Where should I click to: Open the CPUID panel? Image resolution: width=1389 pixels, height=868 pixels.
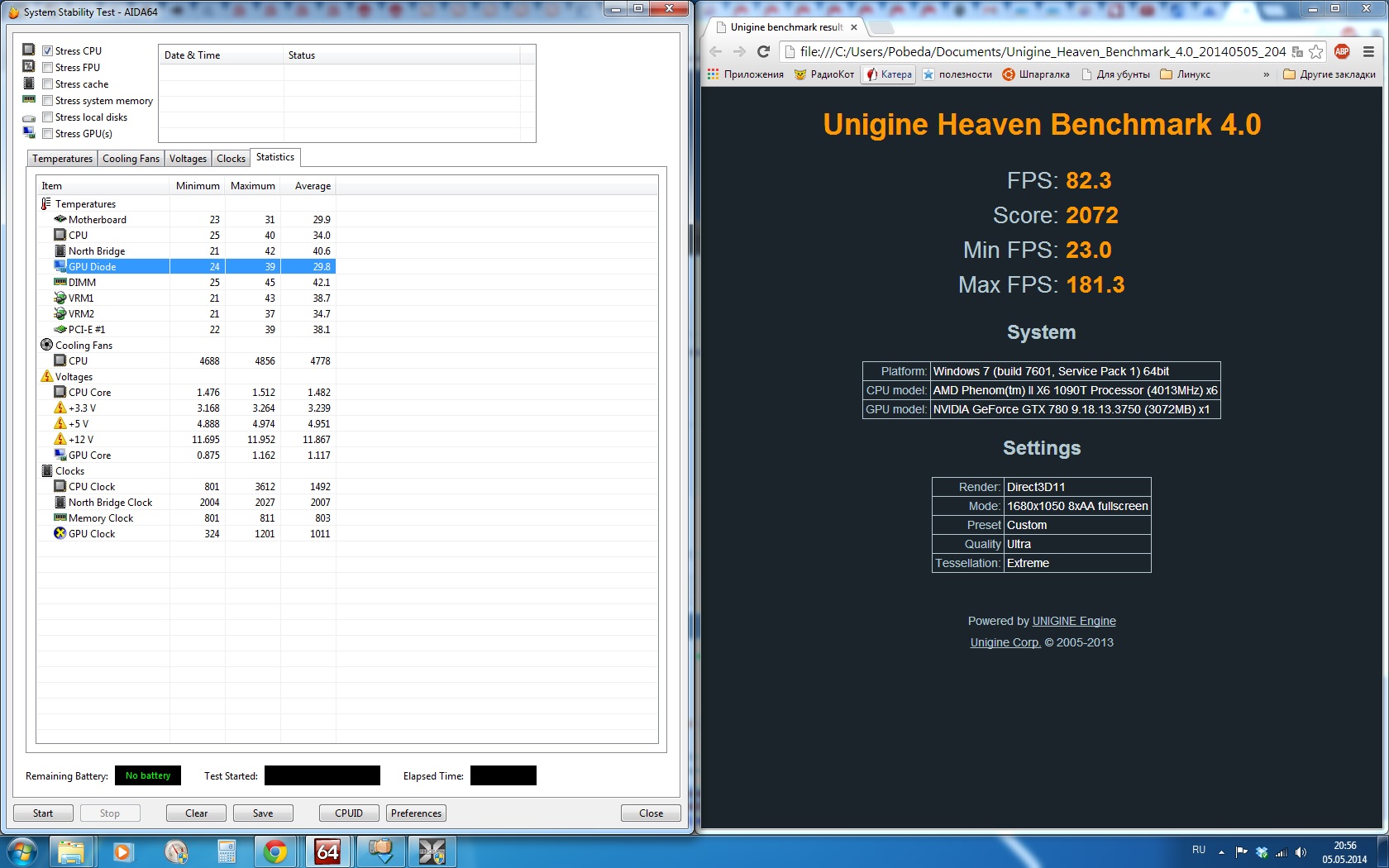(x=349, y=813)
